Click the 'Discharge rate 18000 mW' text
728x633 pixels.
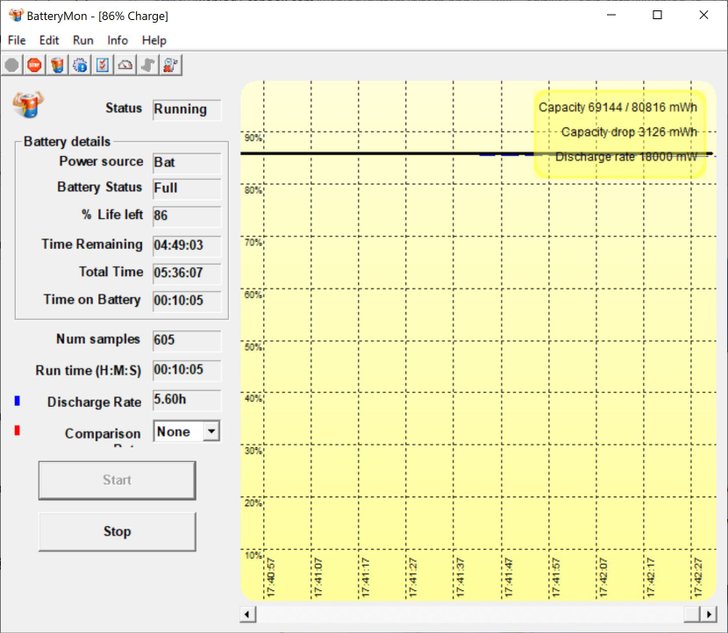click(626, 157)
